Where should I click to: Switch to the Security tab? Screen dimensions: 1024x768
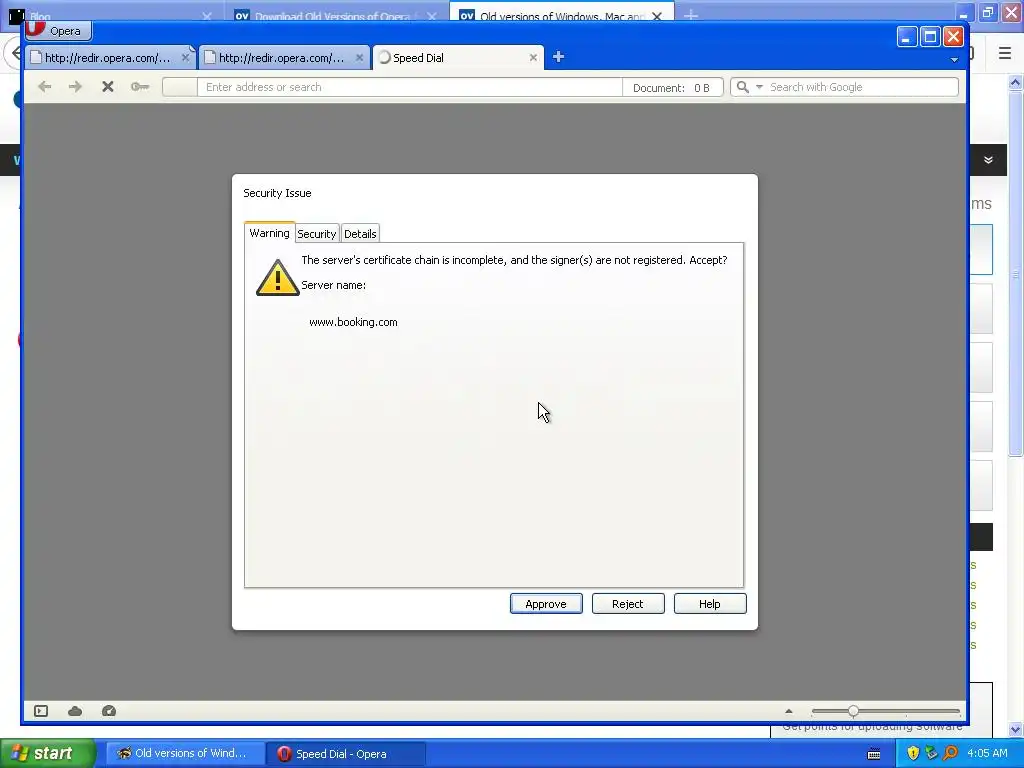317,234
